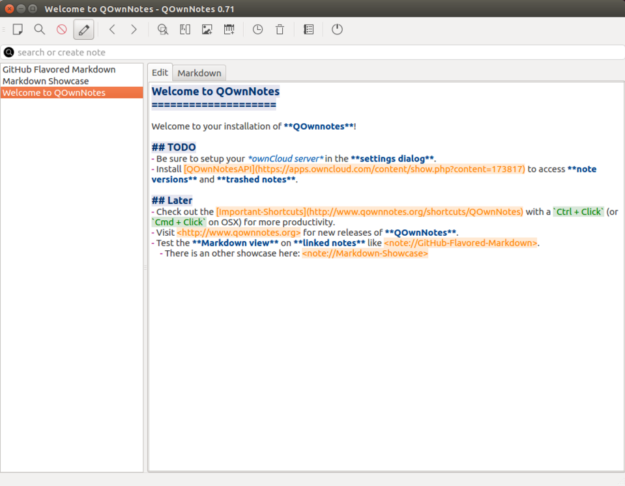
Task: Open trashed notes bin icon
Action: point(280,29)
